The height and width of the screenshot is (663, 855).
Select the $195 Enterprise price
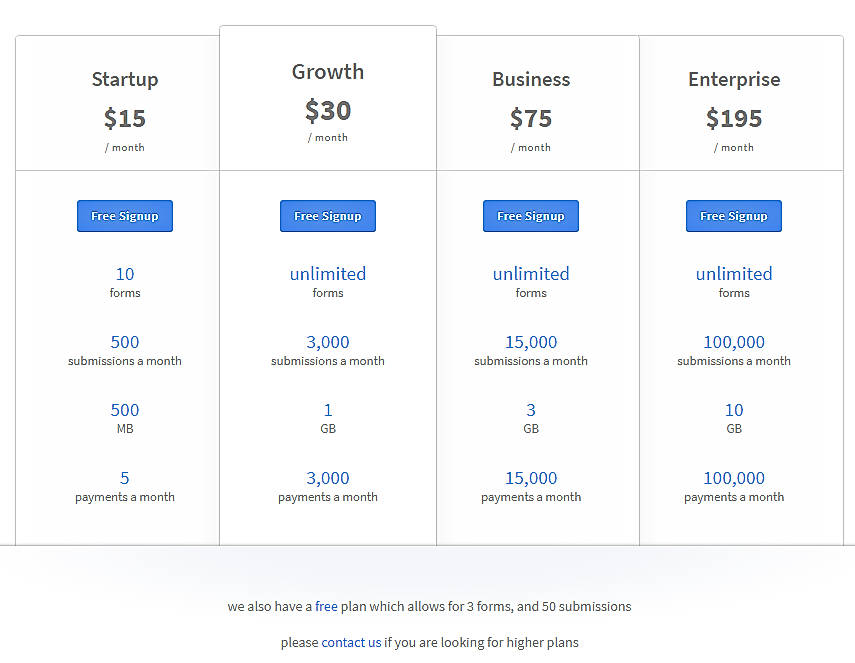734,118
